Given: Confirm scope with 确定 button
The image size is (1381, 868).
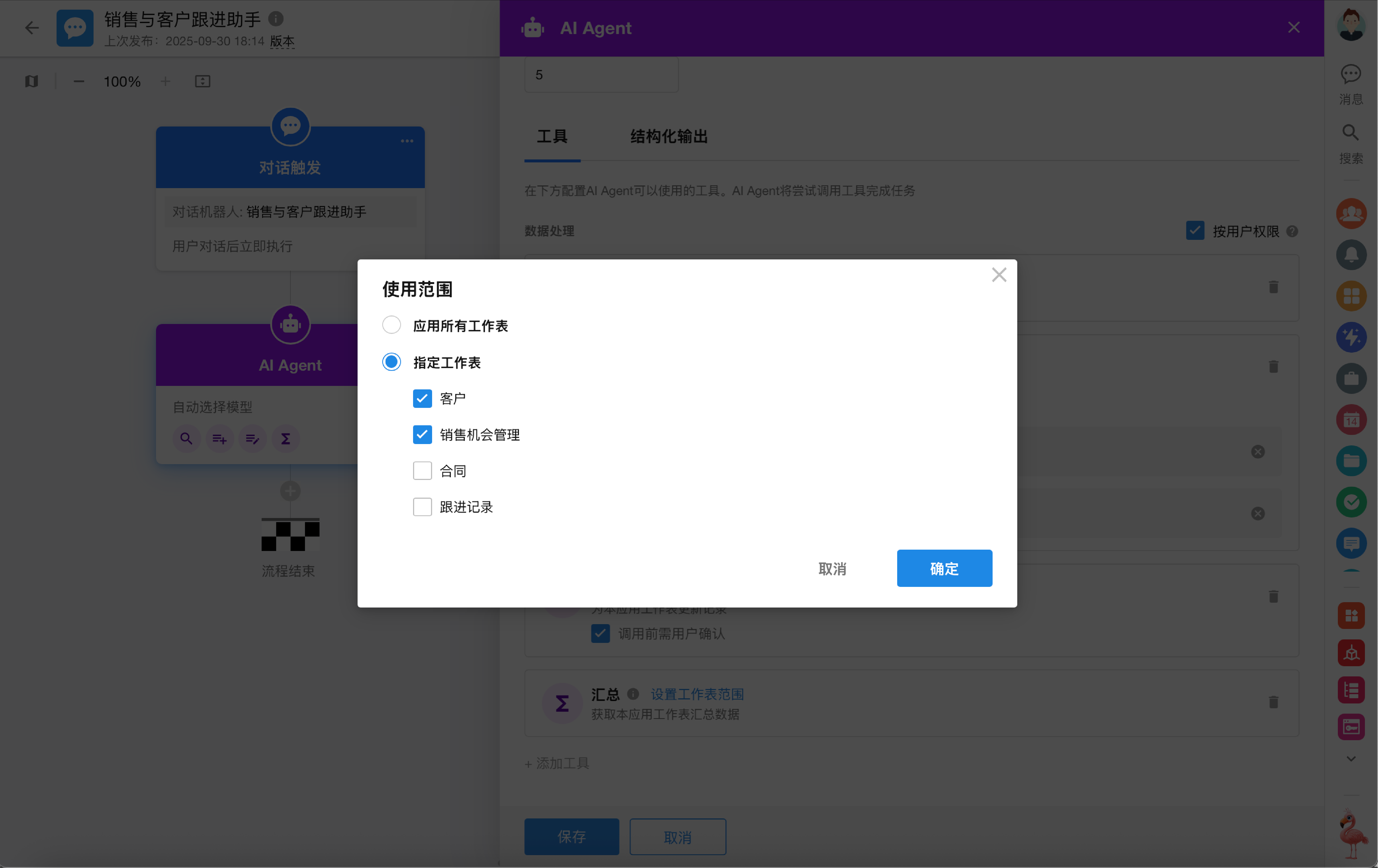Looking at the screenshot, I should 944,568.
